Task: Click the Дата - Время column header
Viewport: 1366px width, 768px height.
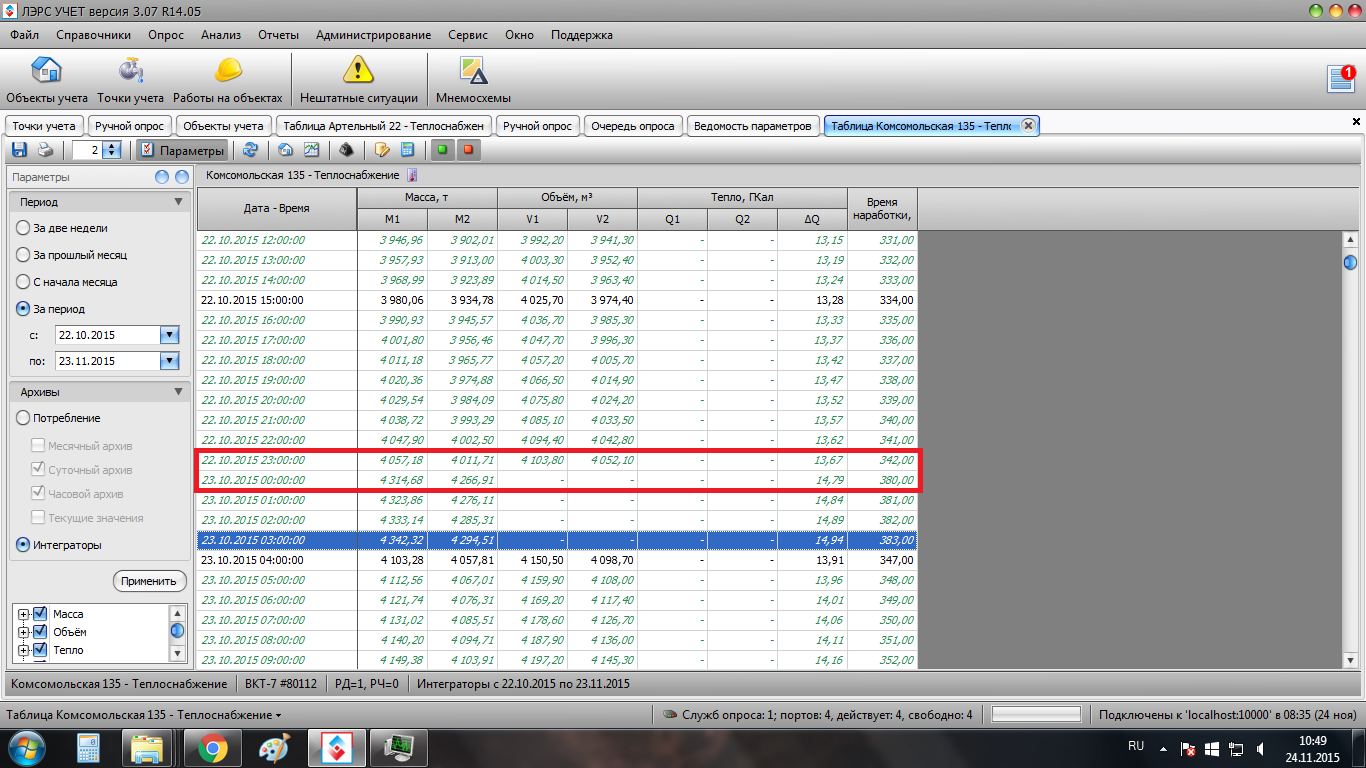Action: coord(277,208)
